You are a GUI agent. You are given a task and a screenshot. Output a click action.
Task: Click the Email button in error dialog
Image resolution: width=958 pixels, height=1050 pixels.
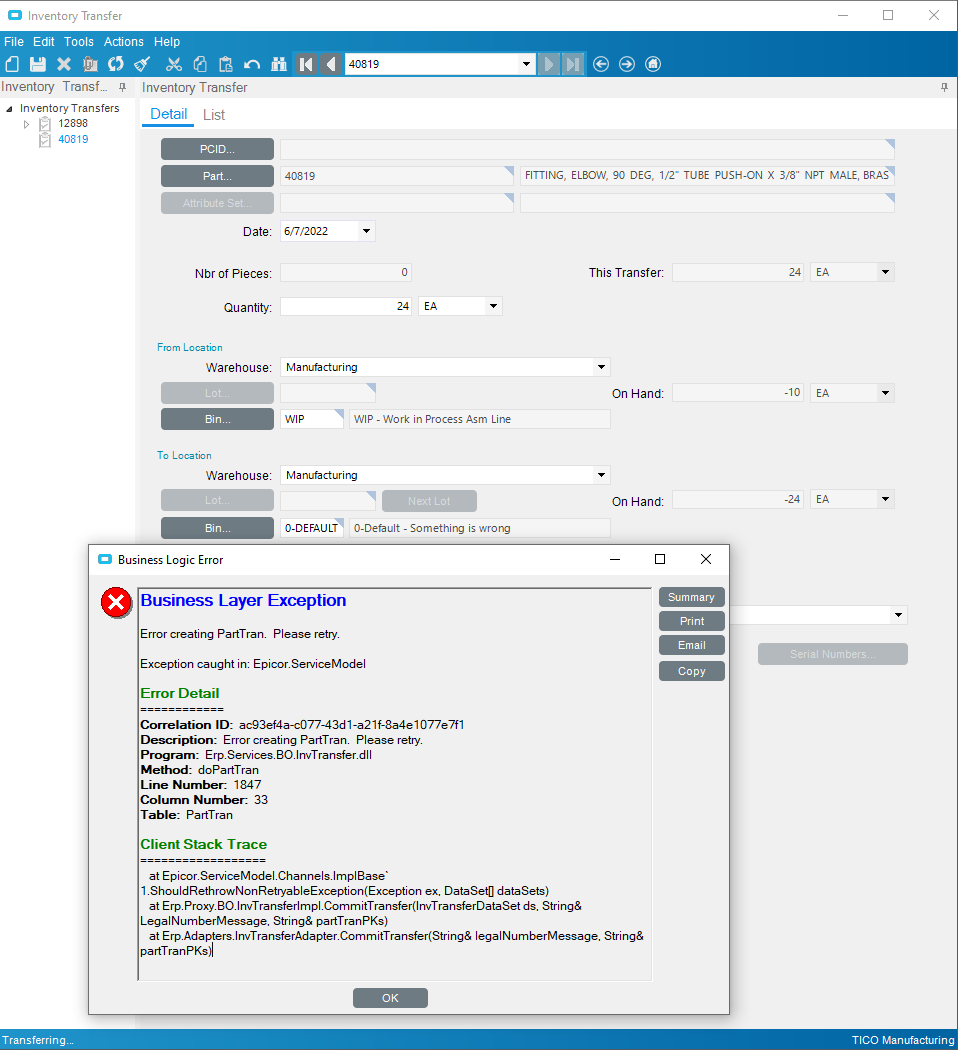(692, 646)
